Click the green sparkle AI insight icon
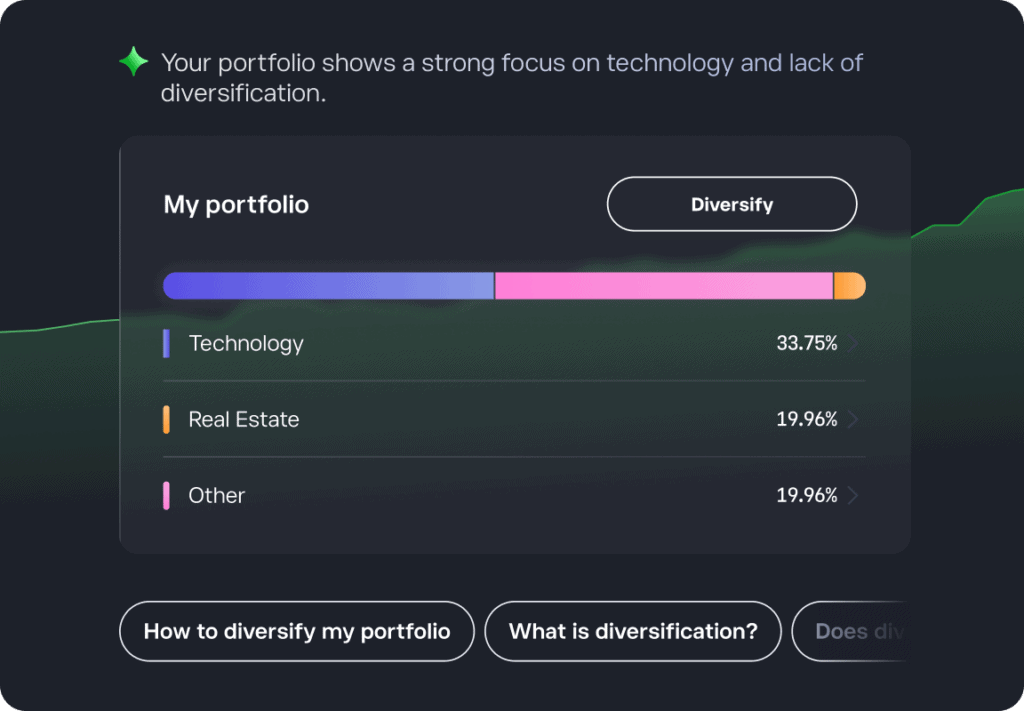Viewport: 1024px width, 711px height. (x=133, y=63)
